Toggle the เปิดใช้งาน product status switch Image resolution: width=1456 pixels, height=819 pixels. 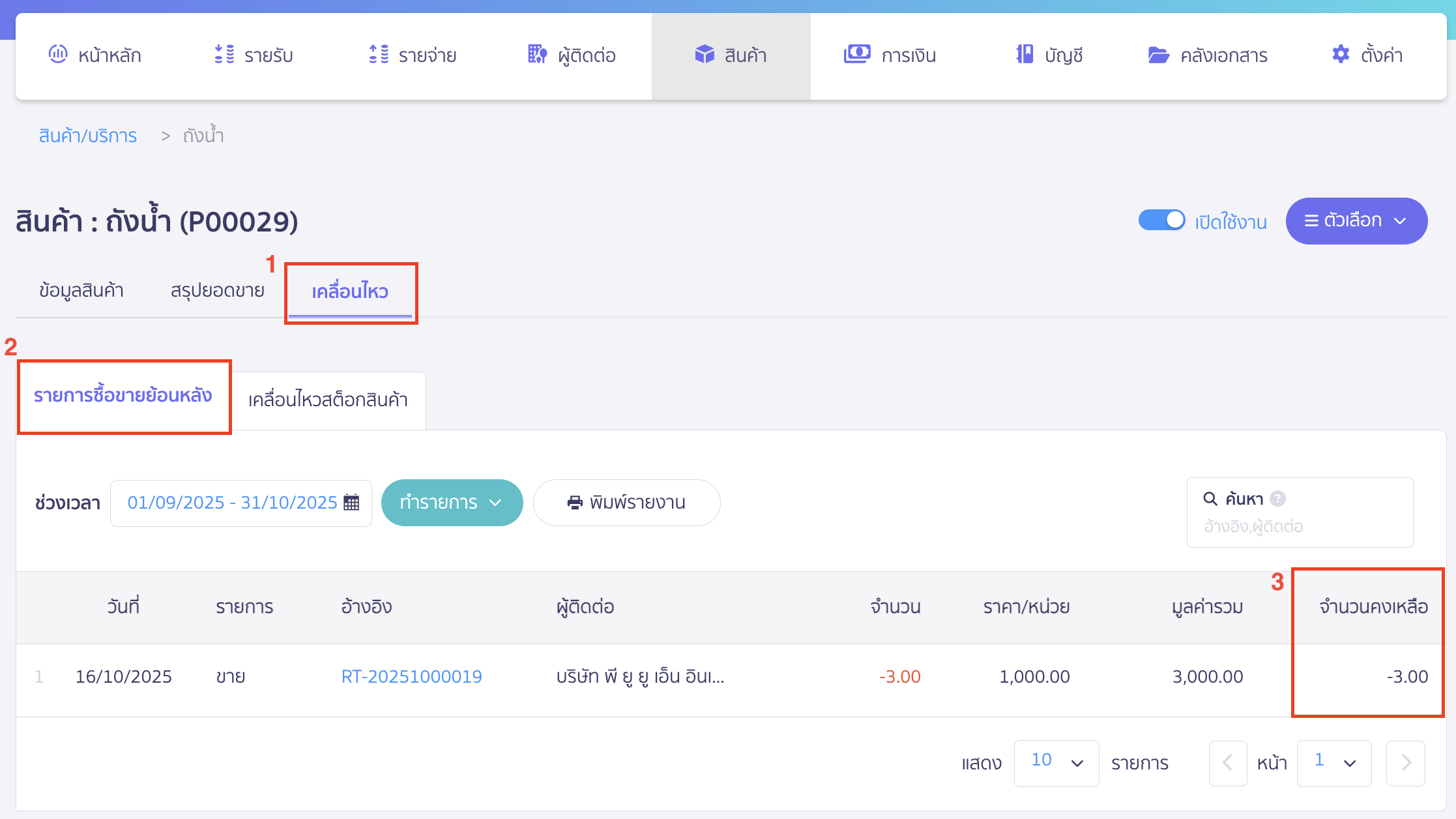click(1162, 220)
